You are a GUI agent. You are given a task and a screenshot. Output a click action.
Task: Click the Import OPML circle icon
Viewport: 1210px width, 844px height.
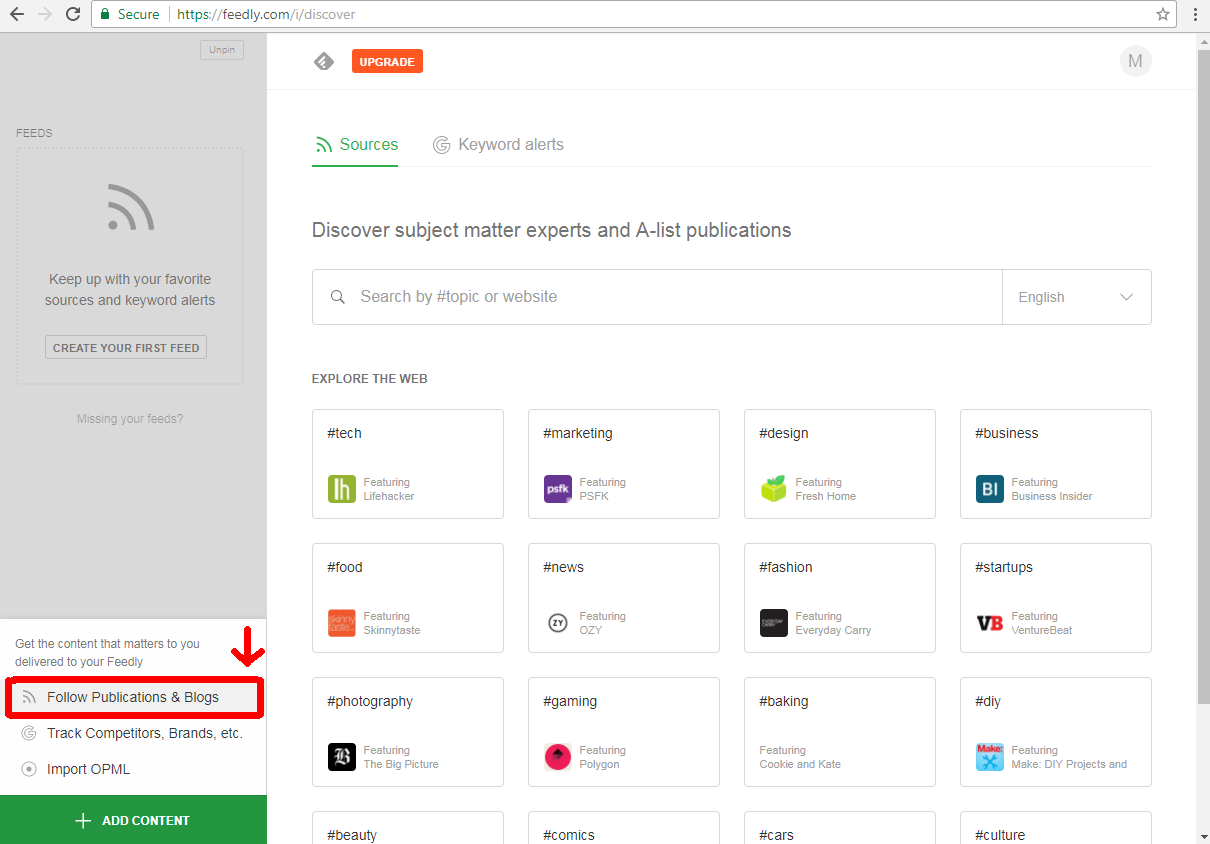(x=29, y=770)
